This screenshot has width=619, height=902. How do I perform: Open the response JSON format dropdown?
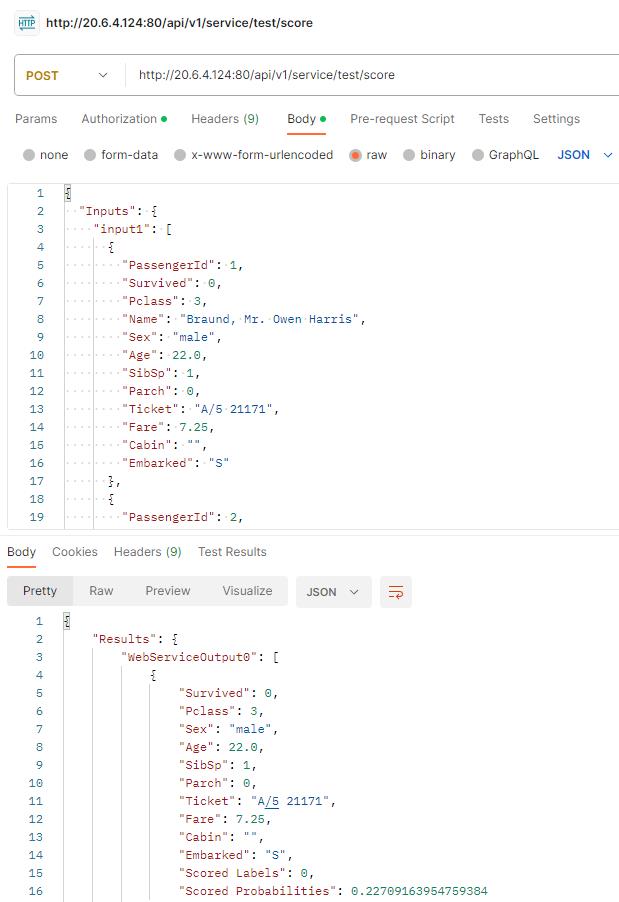pos(333,592)
